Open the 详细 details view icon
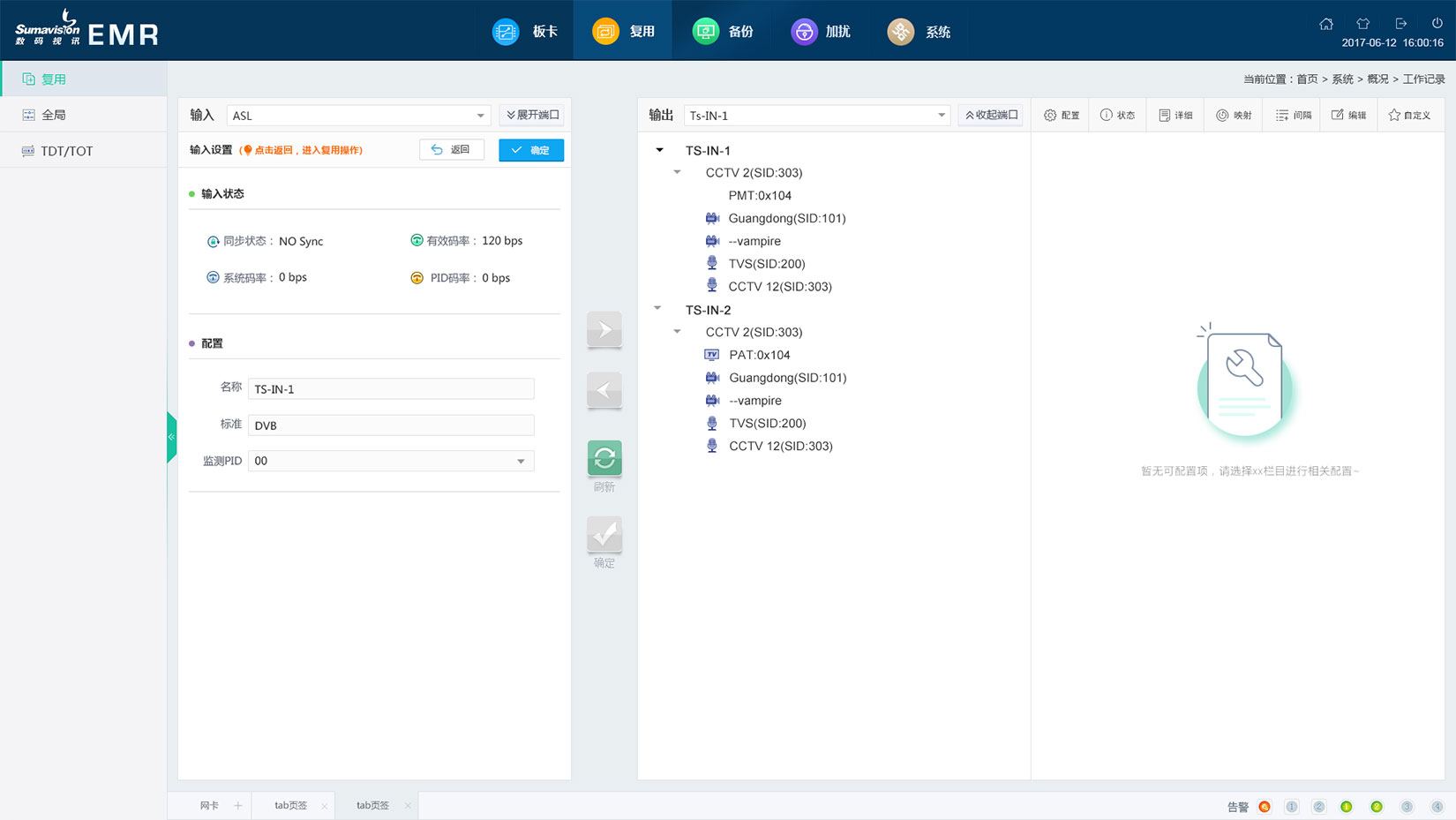The height and width of the screenshot is (820, 1456). 1175,114
